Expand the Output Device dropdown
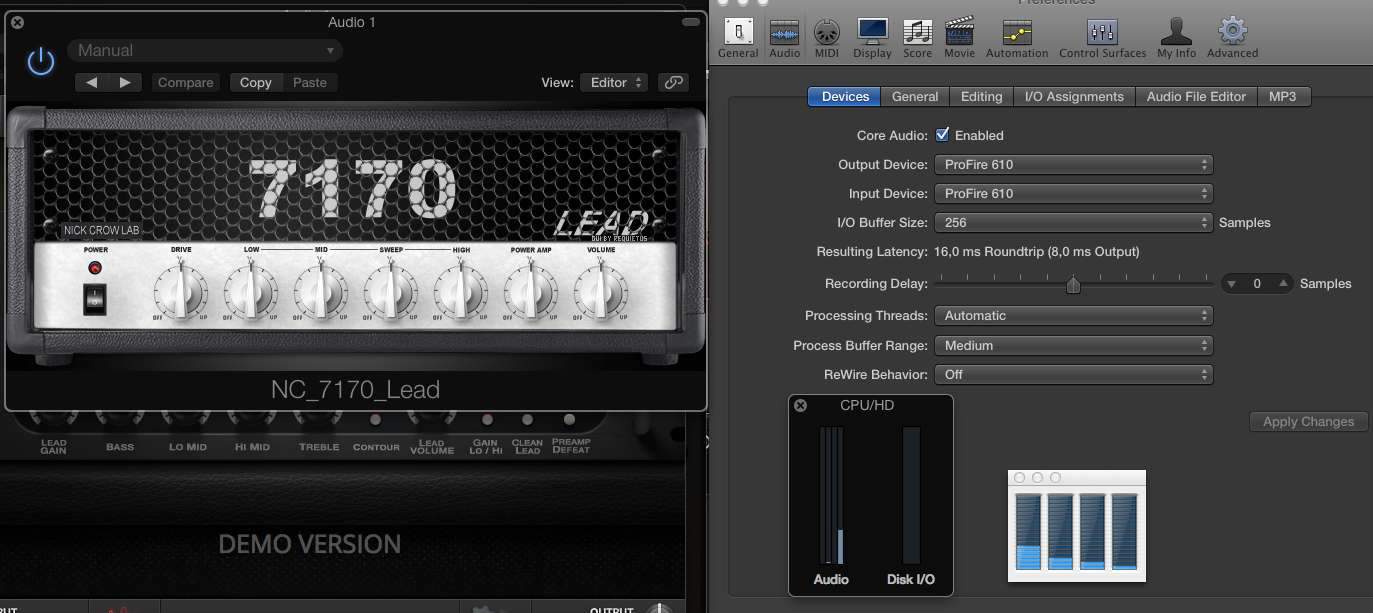Screen dimensions: 1373x613 point(1072,165)
